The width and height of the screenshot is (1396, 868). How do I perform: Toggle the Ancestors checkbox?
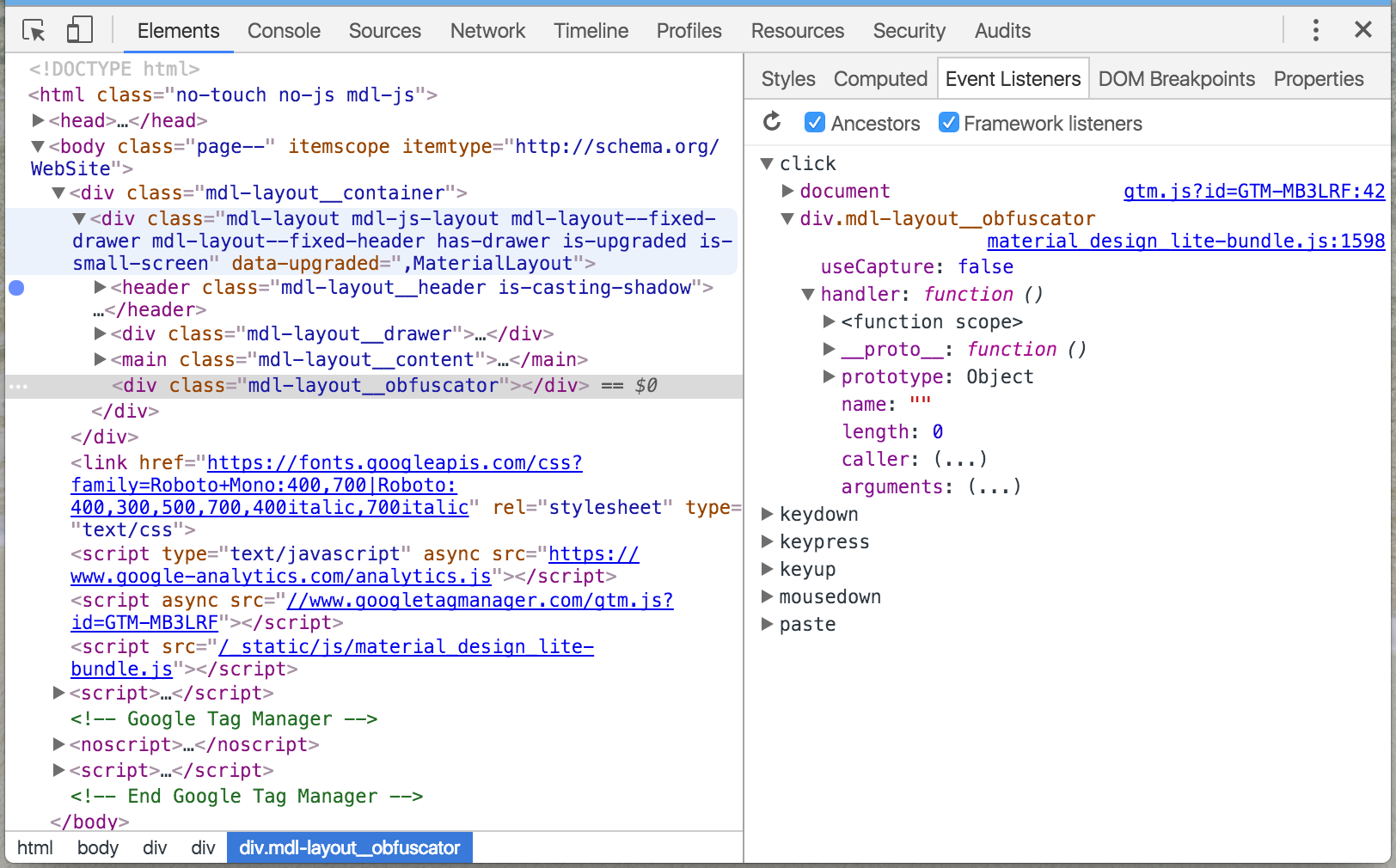[814, 123]
